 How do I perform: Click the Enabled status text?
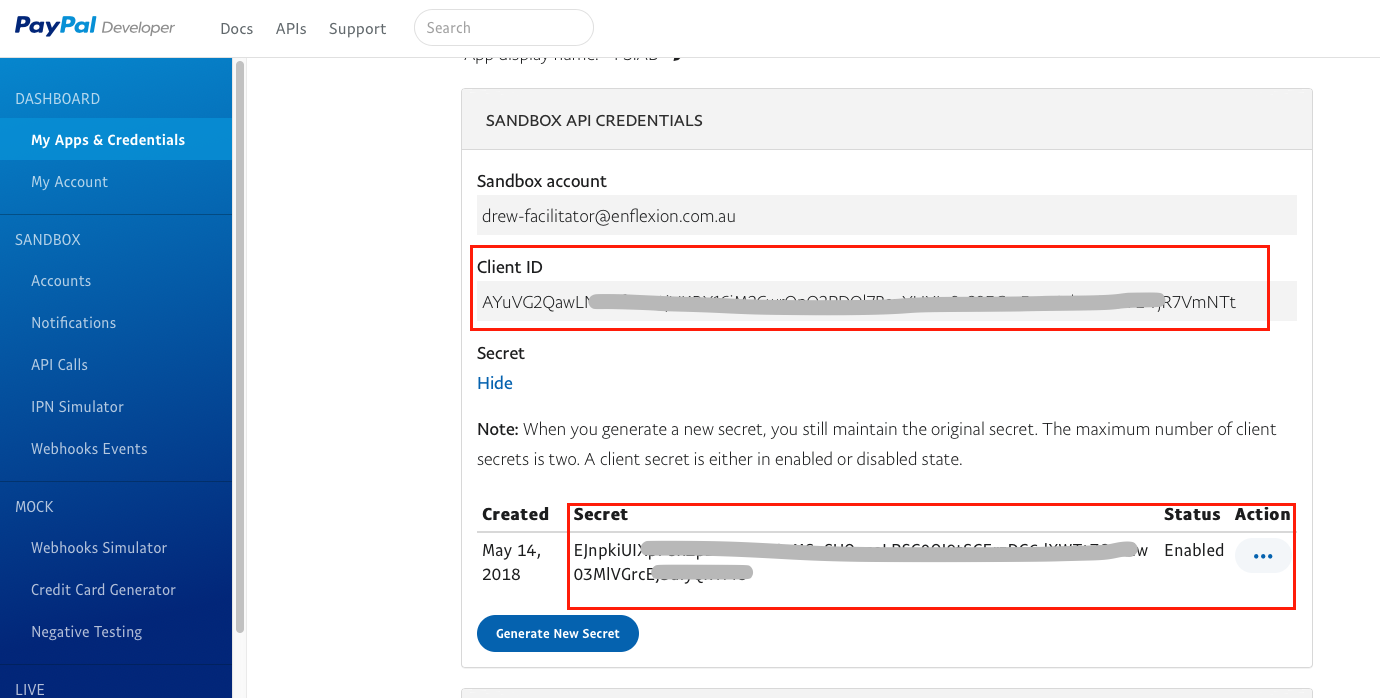1194,550
